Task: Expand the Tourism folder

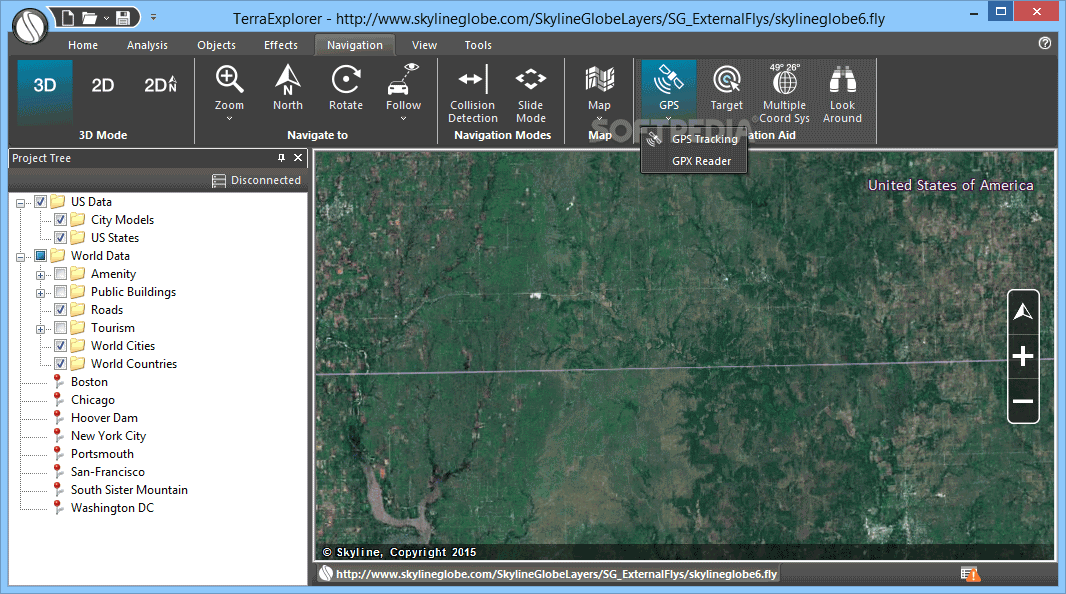Action: 41,329
